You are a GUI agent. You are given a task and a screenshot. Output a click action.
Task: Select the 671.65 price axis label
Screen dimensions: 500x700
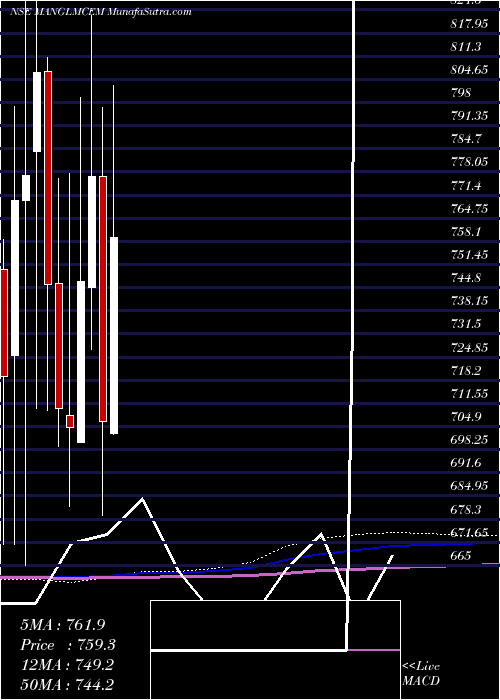(x=469, y=533)
